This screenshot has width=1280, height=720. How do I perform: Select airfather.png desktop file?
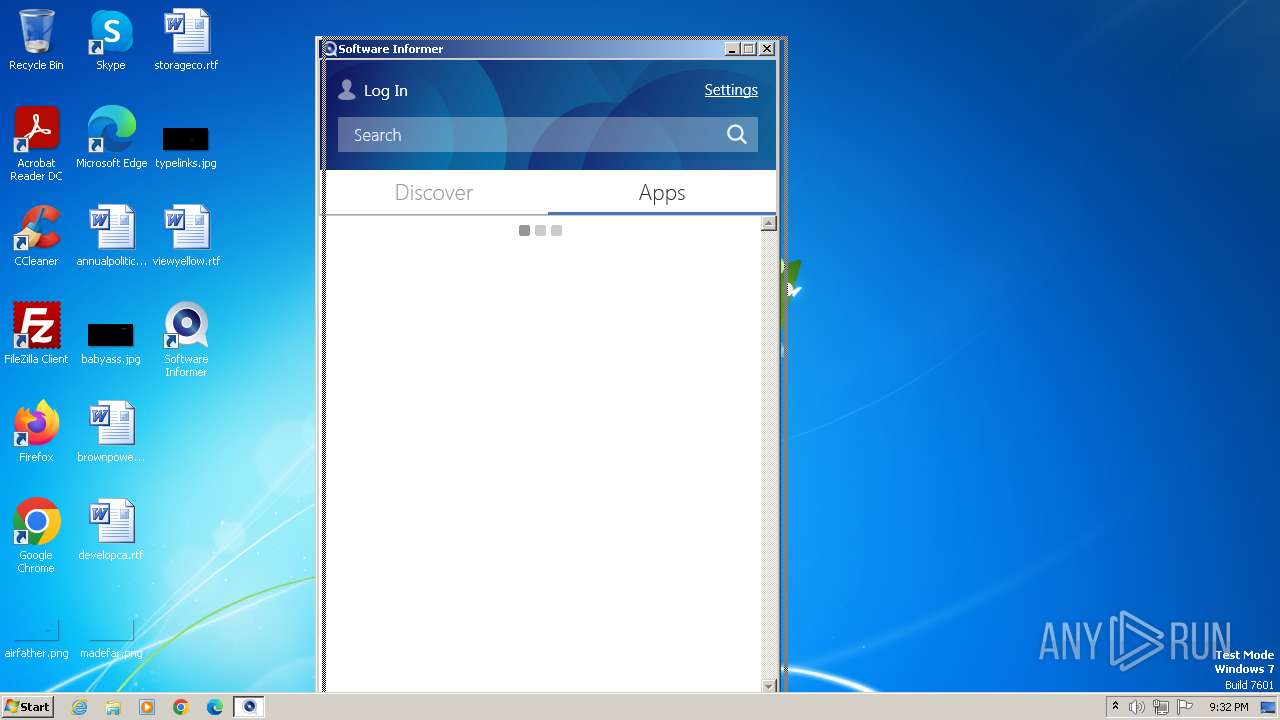point(36,640)
